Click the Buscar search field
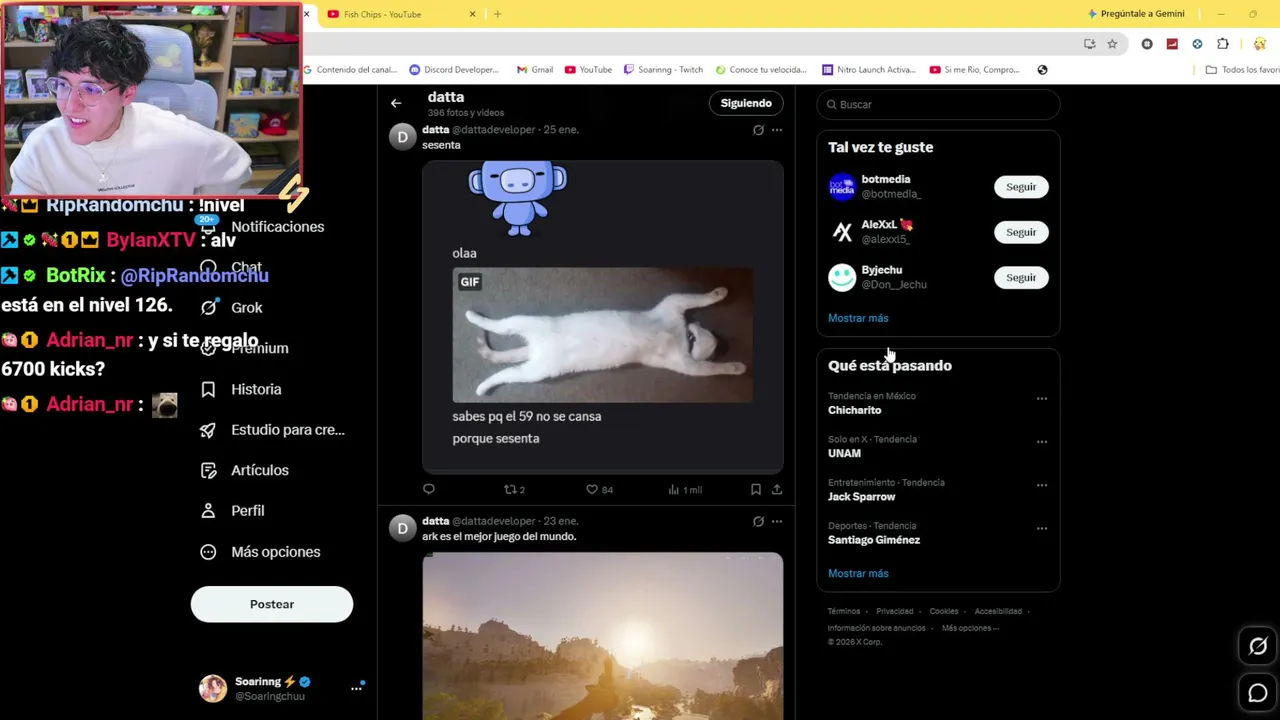 938,104
